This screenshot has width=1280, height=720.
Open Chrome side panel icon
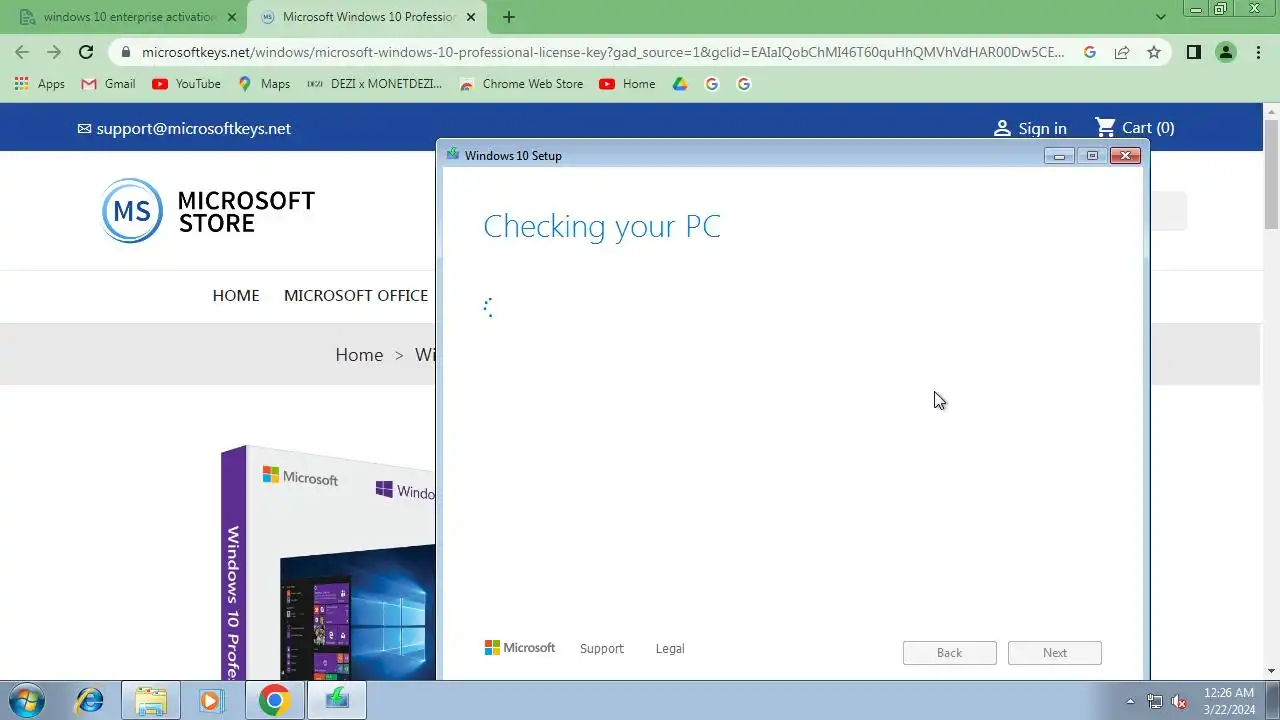1193,52
